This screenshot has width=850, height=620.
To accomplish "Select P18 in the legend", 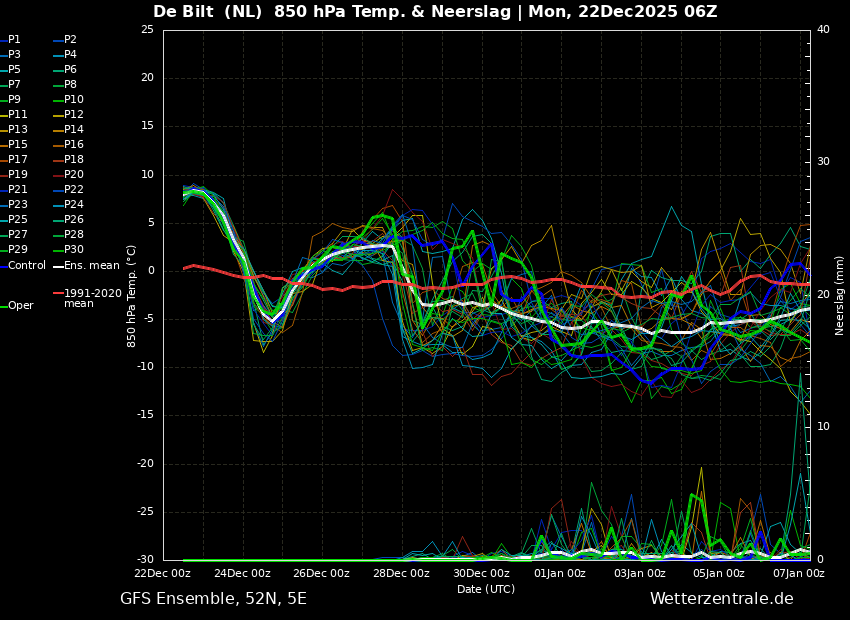I will point(68,159).
